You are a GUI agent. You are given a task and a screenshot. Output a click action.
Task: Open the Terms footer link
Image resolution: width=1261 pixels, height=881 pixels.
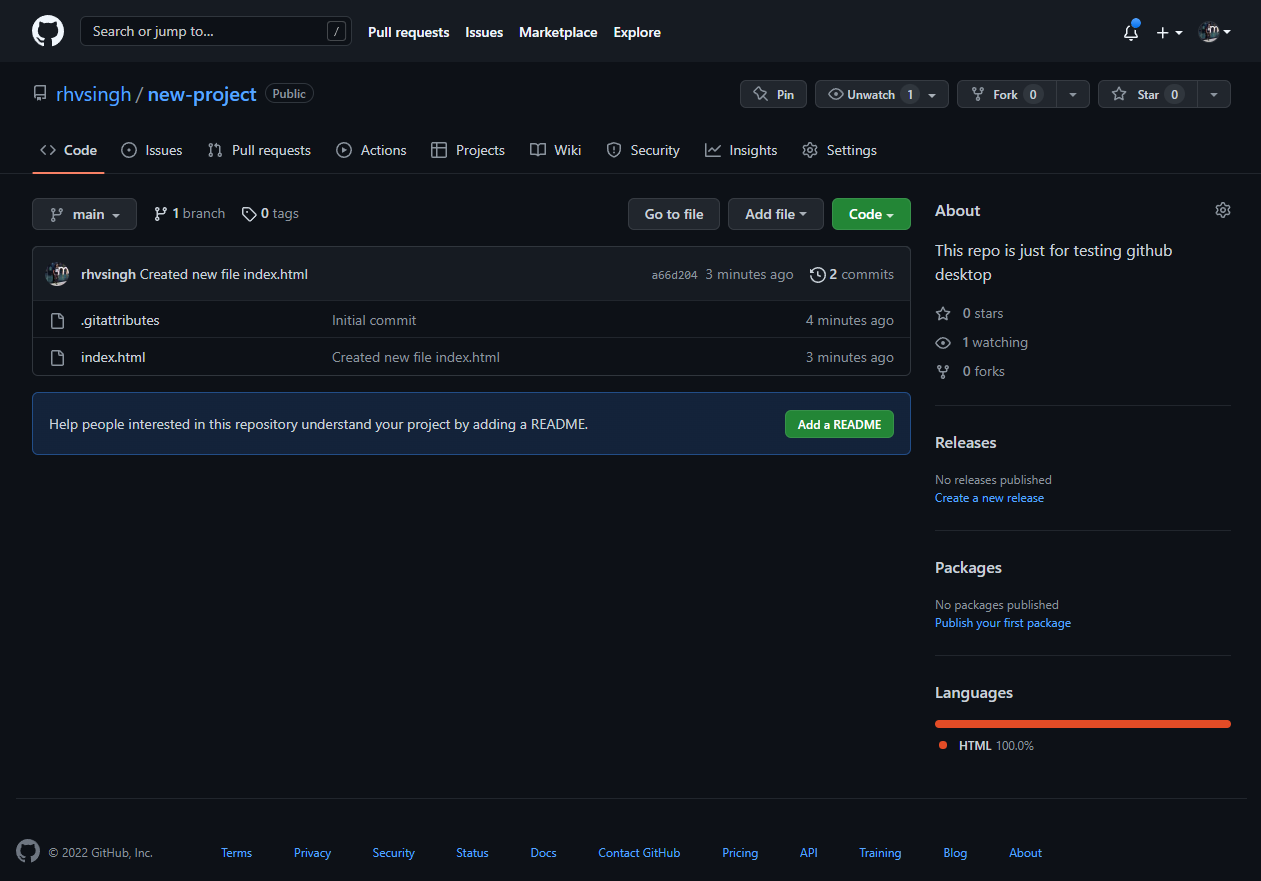pos(236,853)
